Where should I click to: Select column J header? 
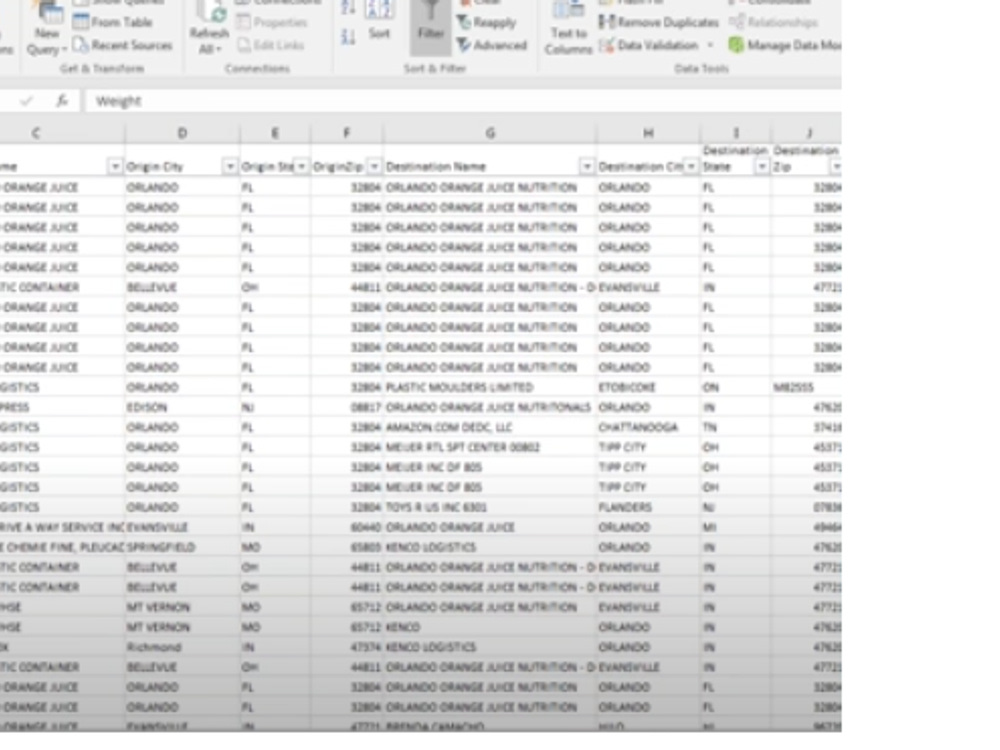807,133
